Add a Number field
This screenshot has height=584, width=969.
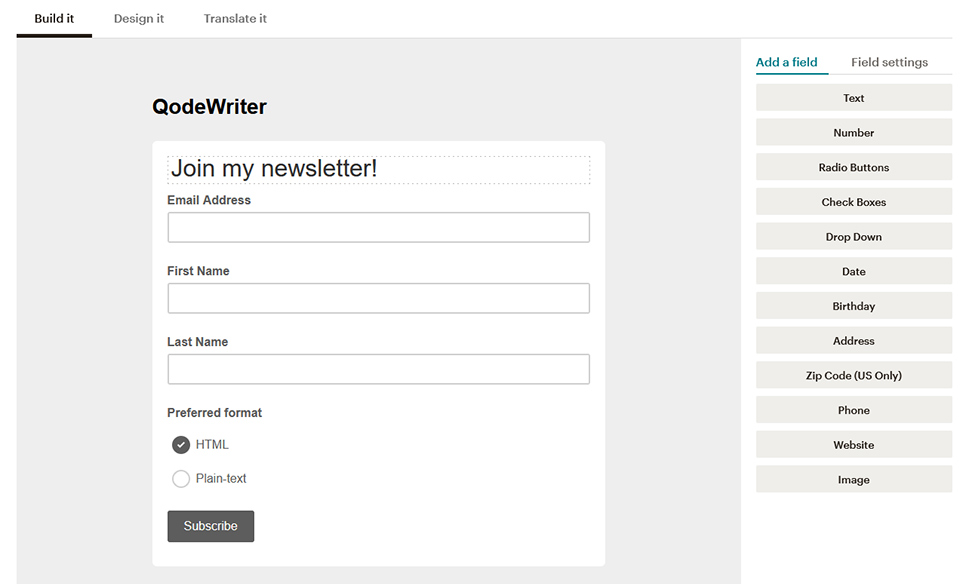tap(853, 132)
